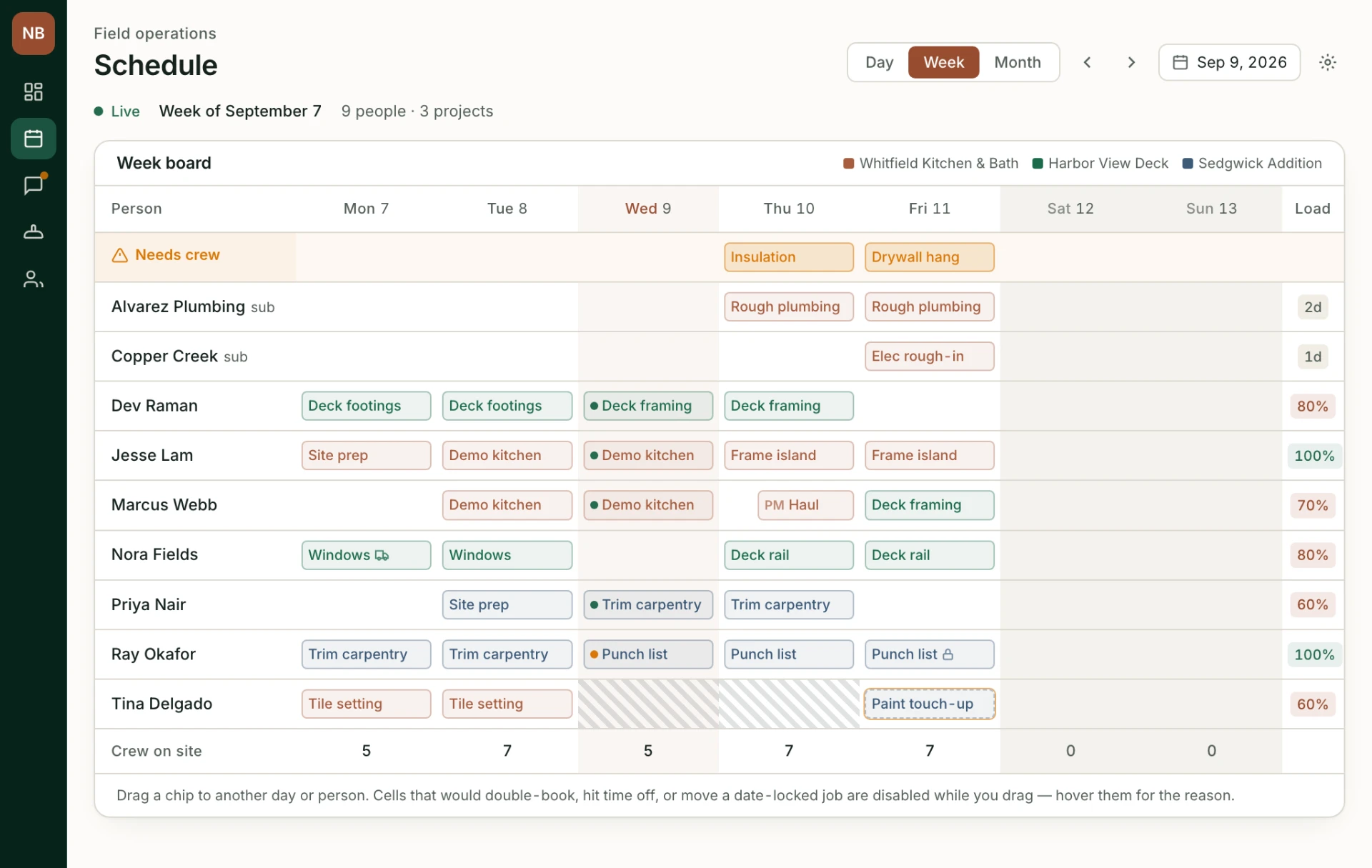
Task: Click the Wed 9 column header
Action: tap(648, 209)
